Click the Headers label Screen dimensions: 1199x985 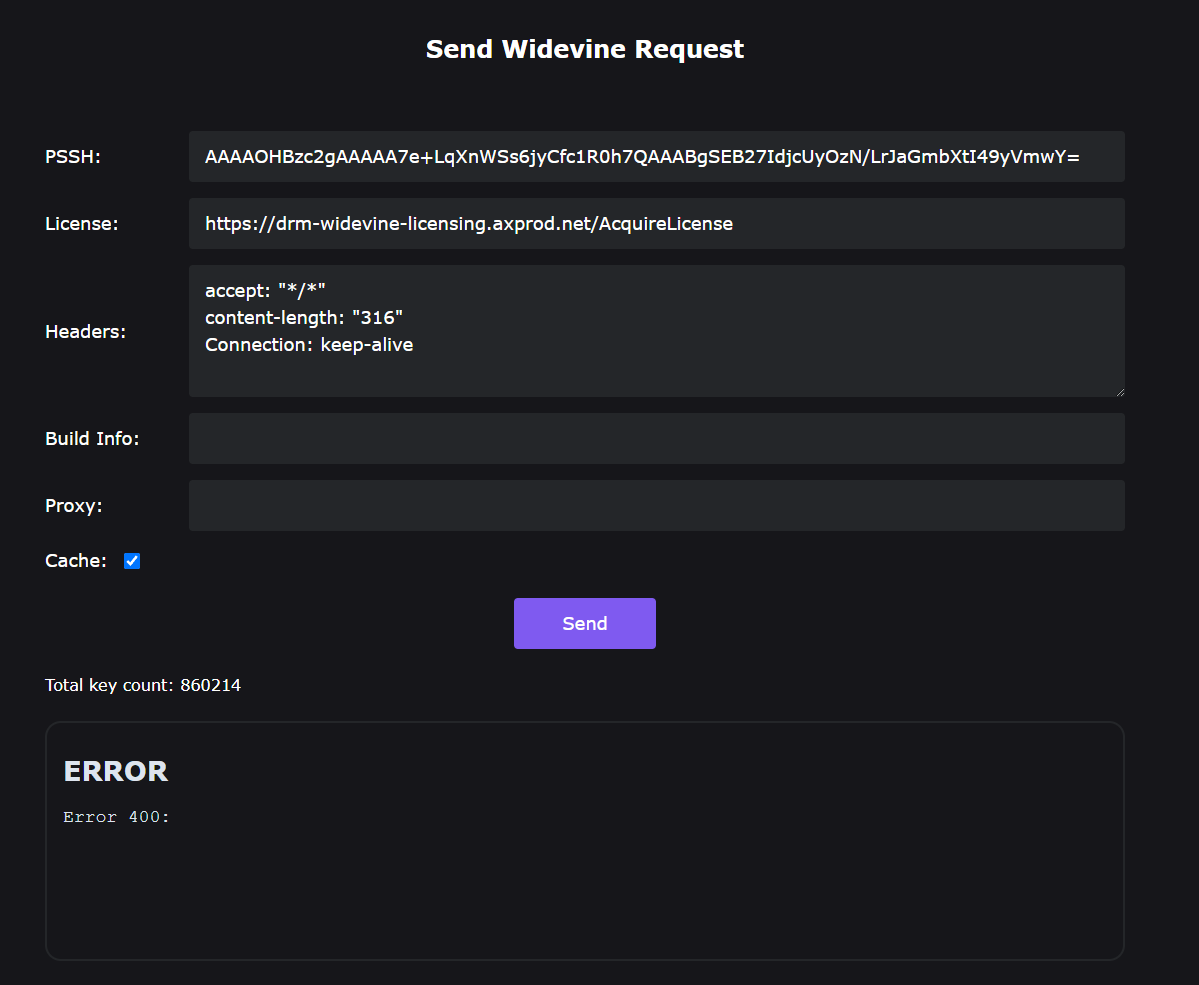click(86, 331)
